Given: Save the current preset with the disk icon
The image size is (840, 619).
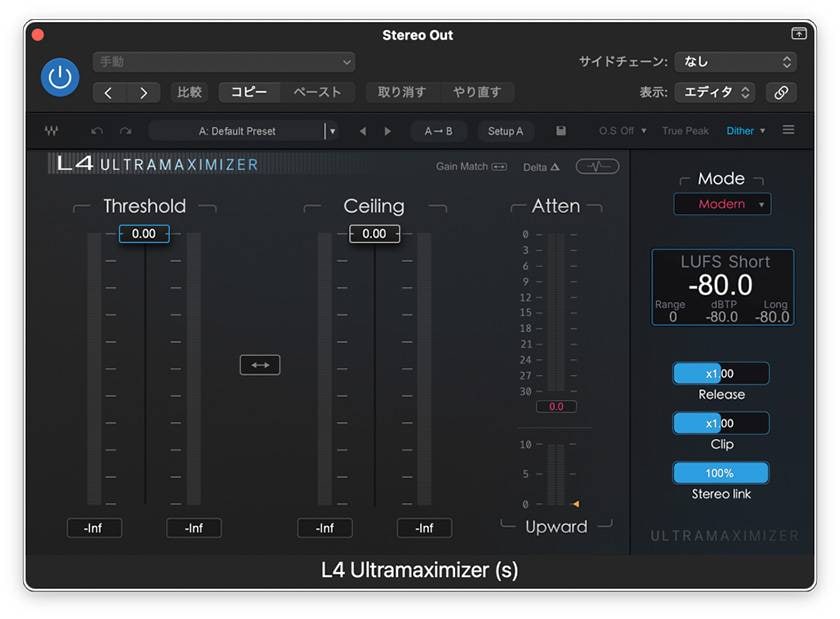Looking at the screenshot, I should pyautogui.click(x=561, y=130).
